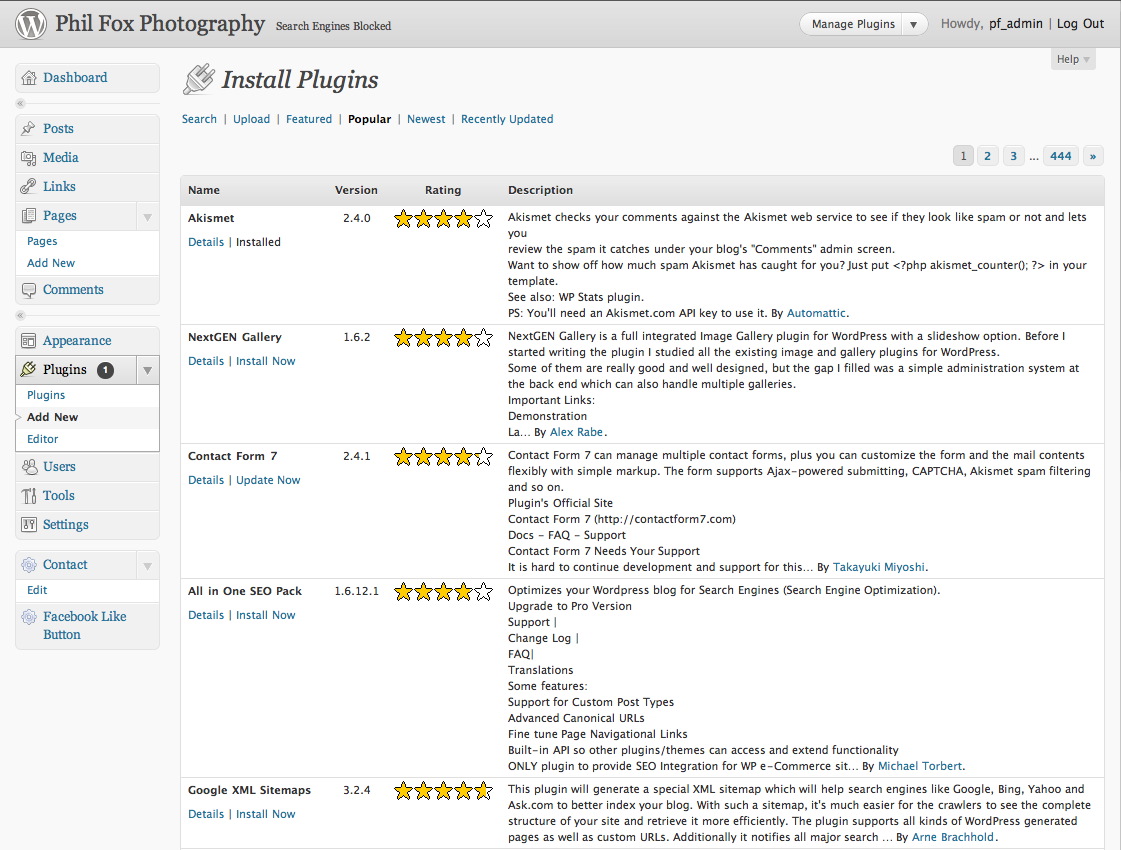Go to page 2 of results
The image size is (1121, 850).
pyautogui.click(x=987, y=156)
